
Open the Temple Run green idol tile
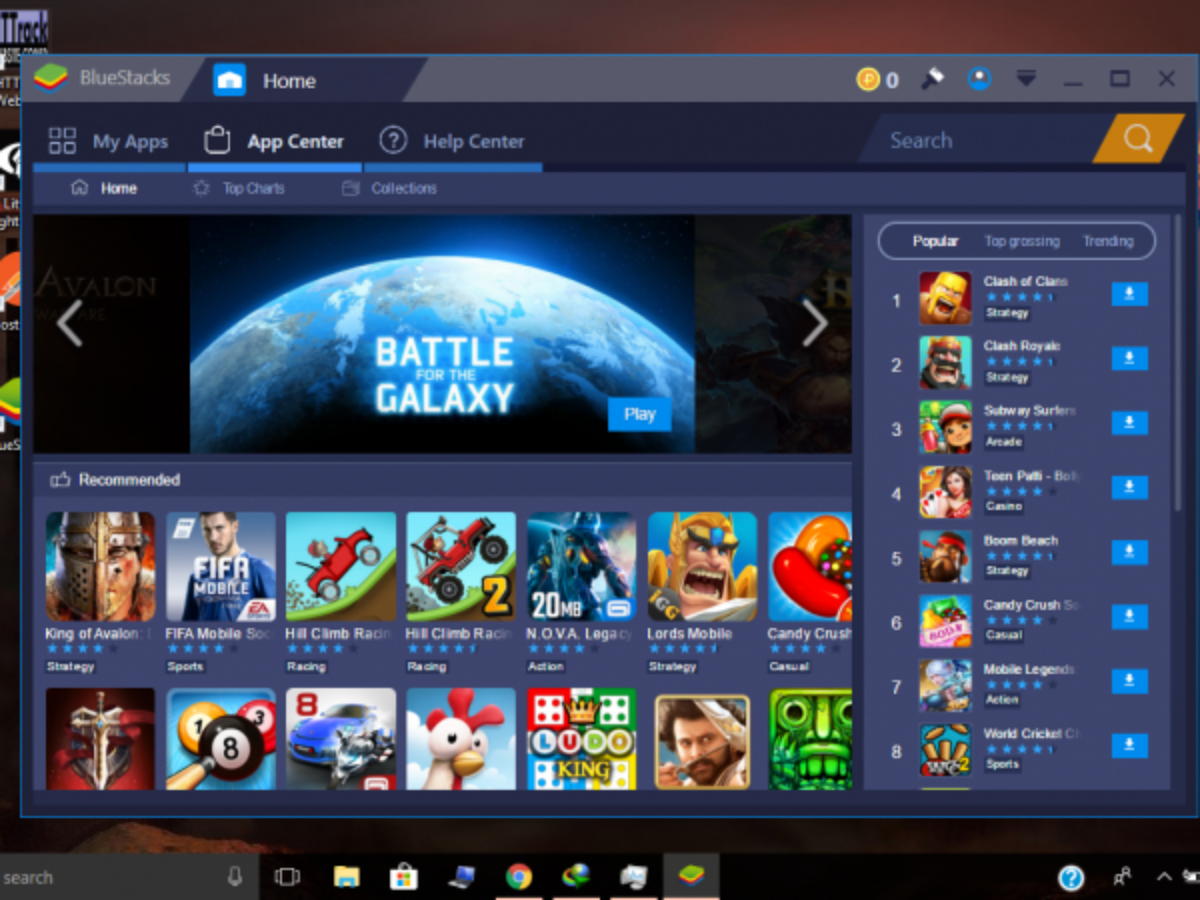tap(810, 739)
